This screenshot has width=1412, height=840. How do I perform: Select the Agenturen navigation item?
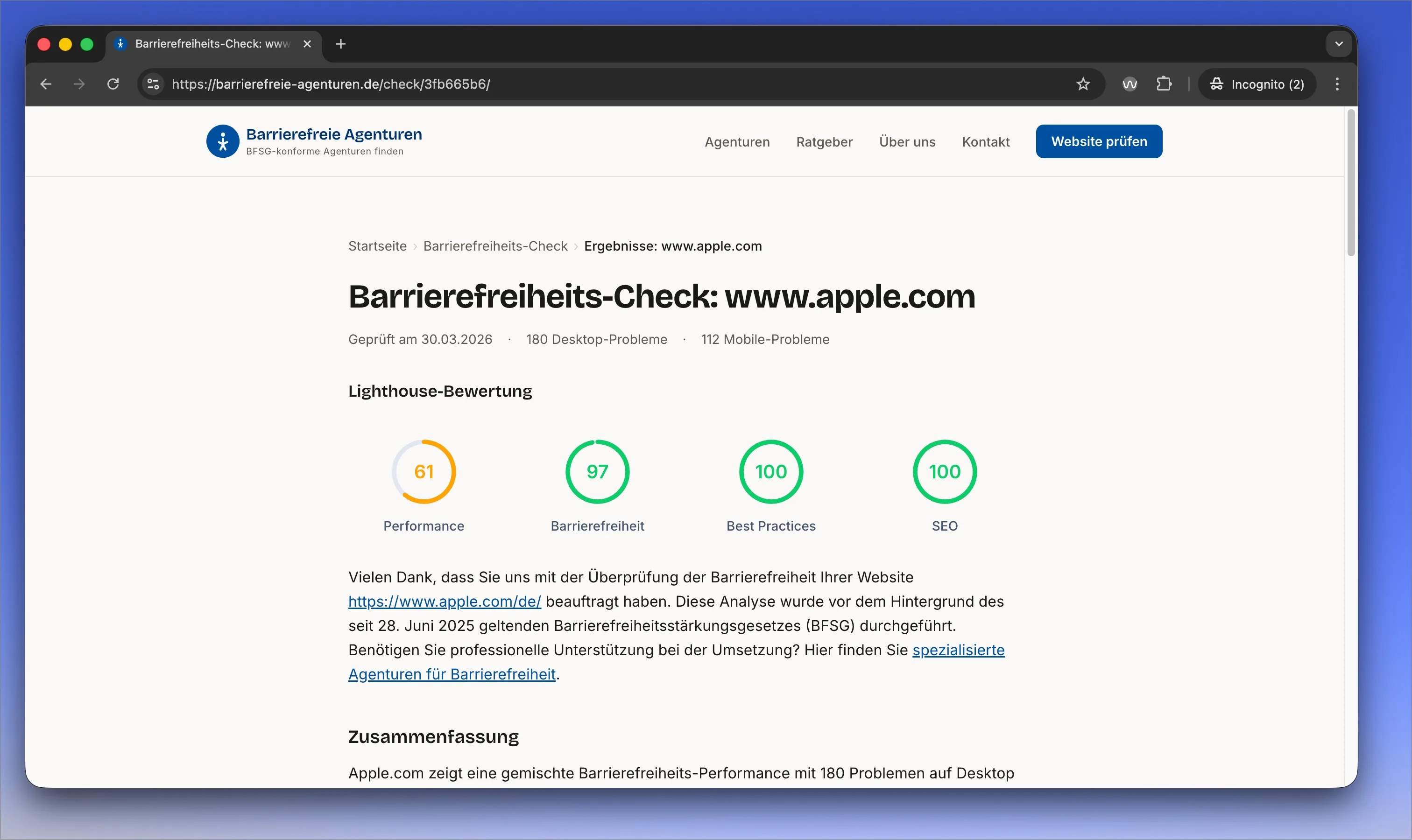[x=737, y=142]
